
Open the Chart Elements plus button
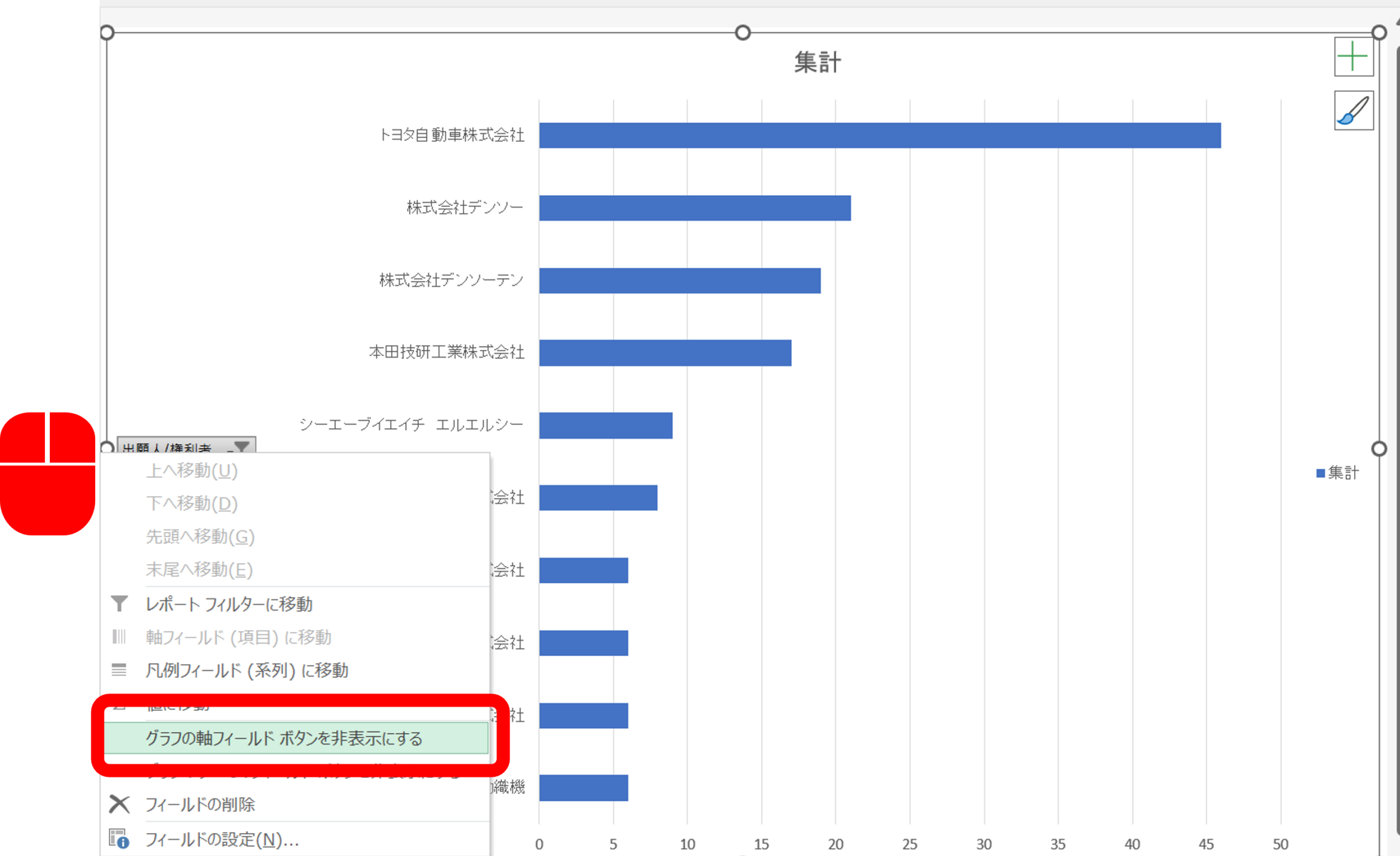(x=1354, y=57)
